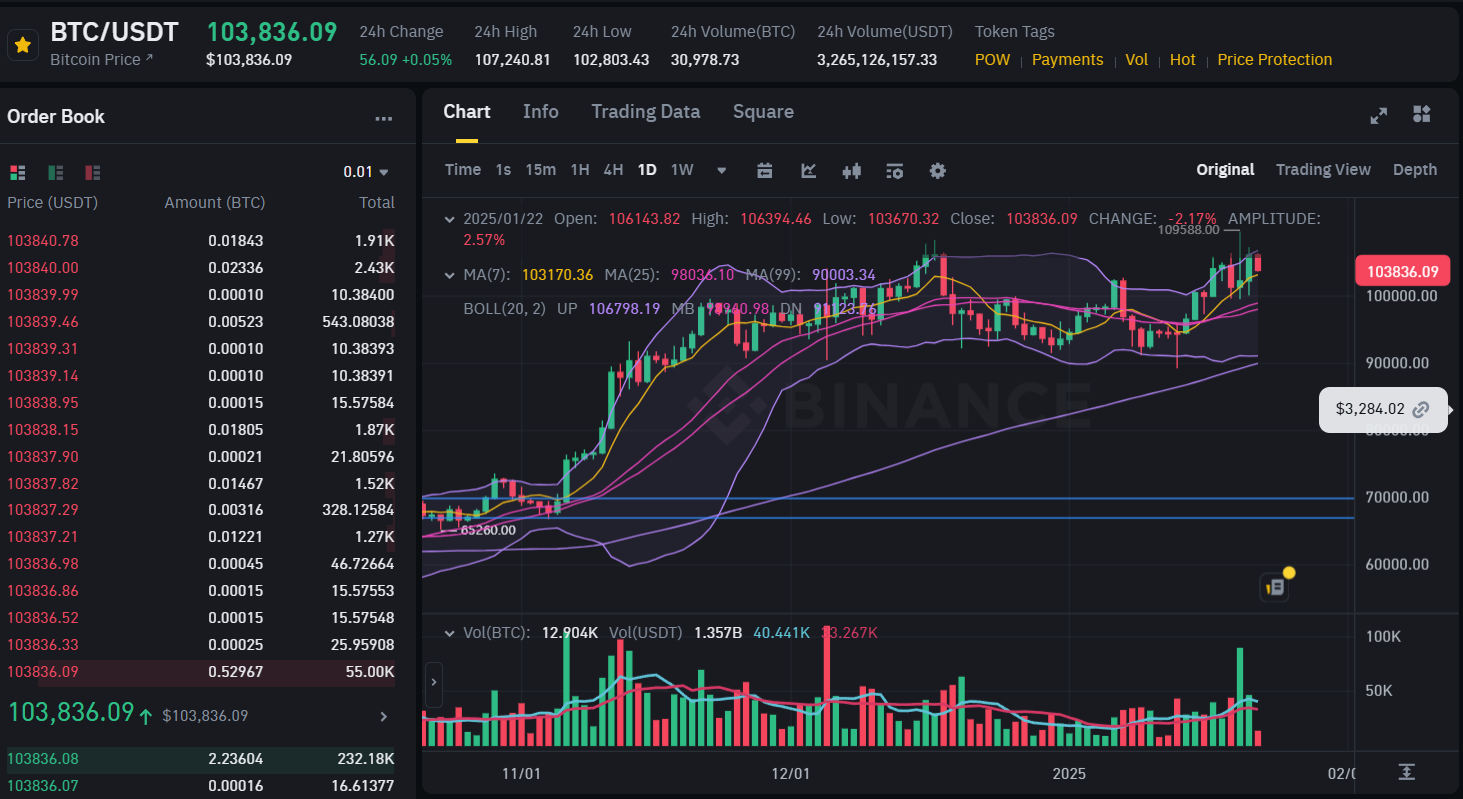Click the note icon with yellow dot
This screenshot has width=1463, height=799.
pyautogui.click(x=1275, y=586)
